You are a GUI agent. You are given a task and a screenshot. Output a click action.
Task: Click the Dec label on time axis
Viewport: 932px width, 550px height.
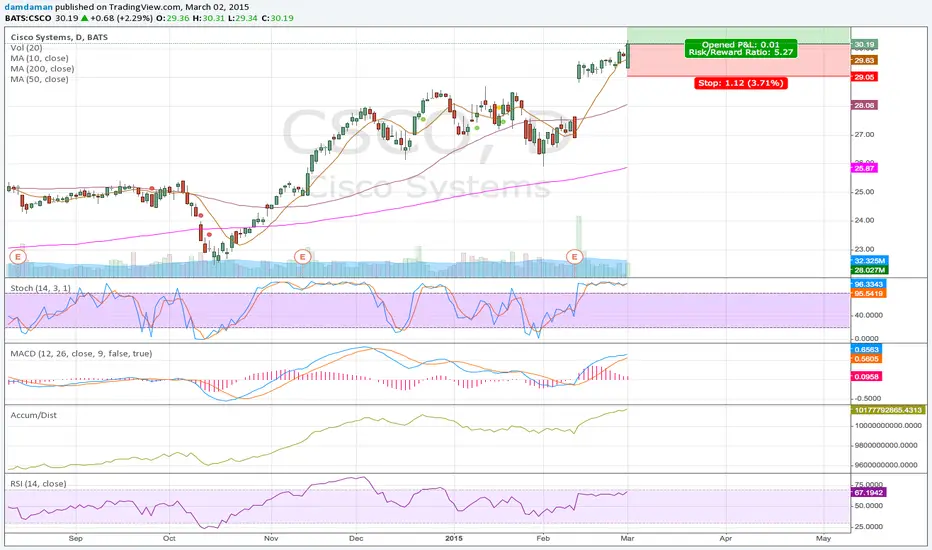(x=356, y=538)
